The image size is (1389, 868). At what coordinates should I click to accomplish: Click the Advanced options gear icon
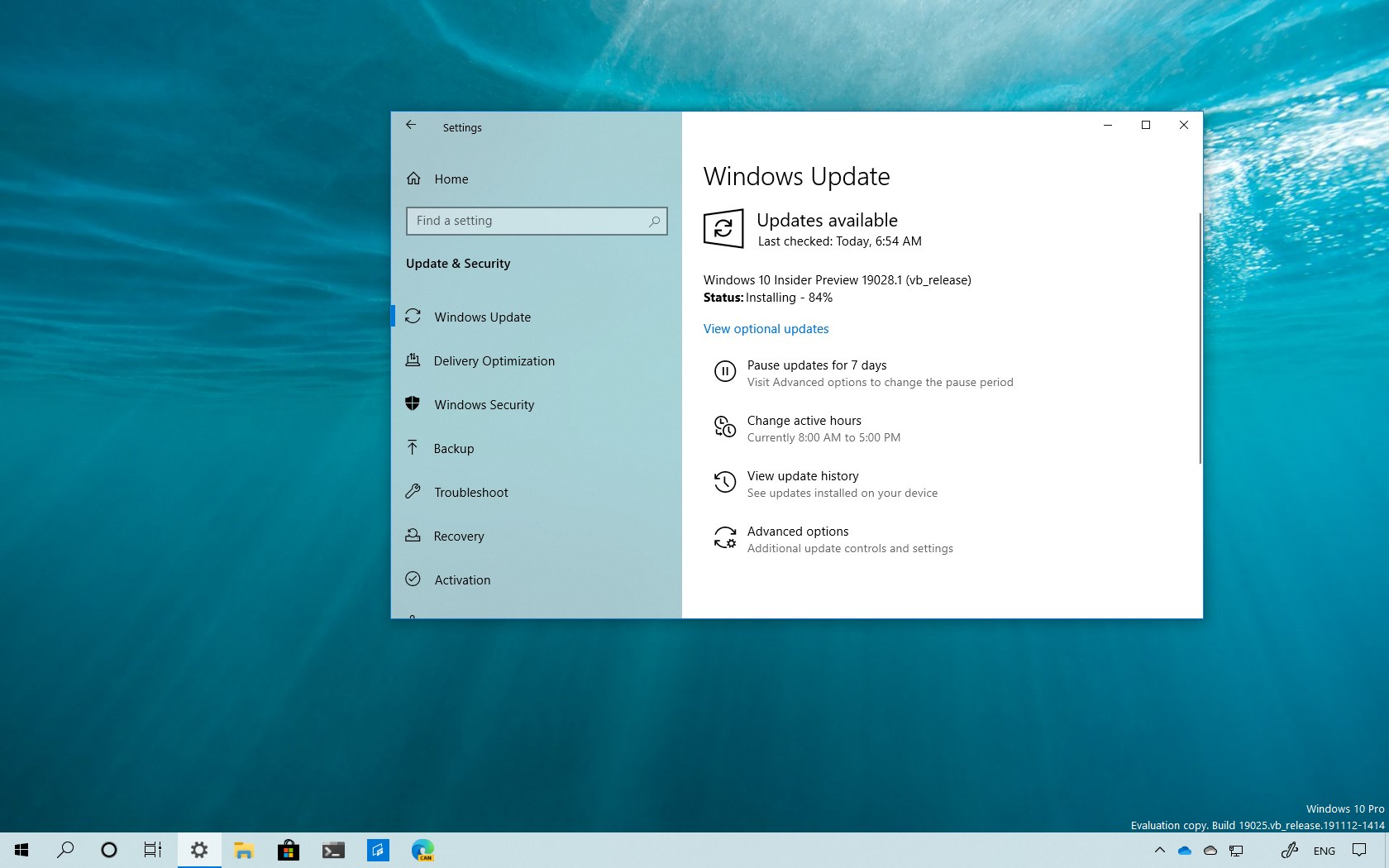tap(724, 538)
